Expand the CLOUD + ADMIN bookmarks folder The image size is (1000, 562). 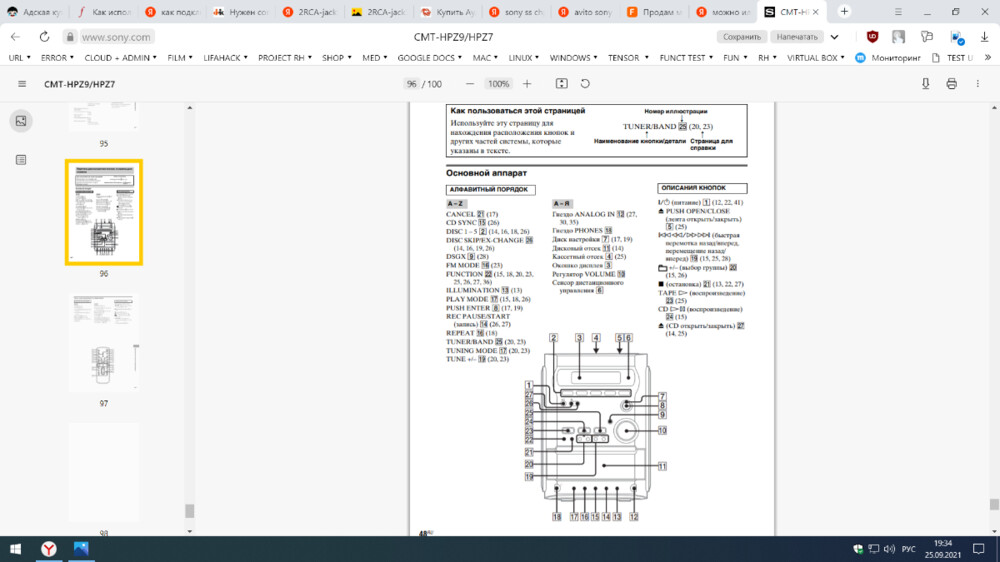pyautogui.click(x=121, y=57)
